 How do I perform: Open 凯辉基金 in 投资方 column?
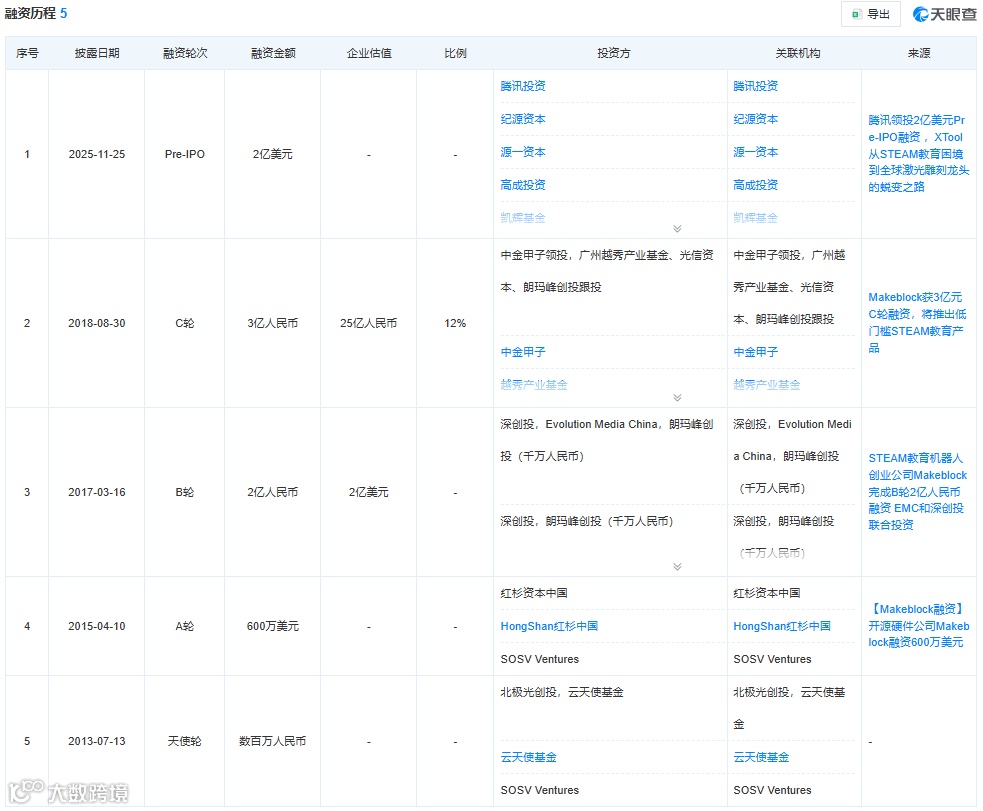523,218
